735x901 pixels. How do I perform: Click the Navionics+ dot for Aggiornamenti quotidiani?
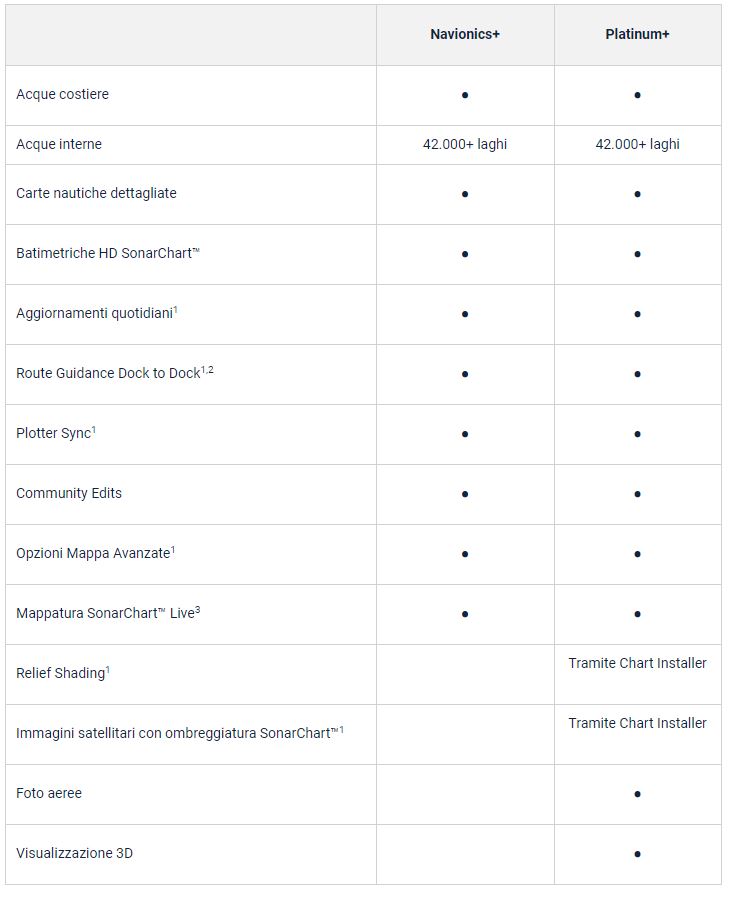click(x=465, y=314)
